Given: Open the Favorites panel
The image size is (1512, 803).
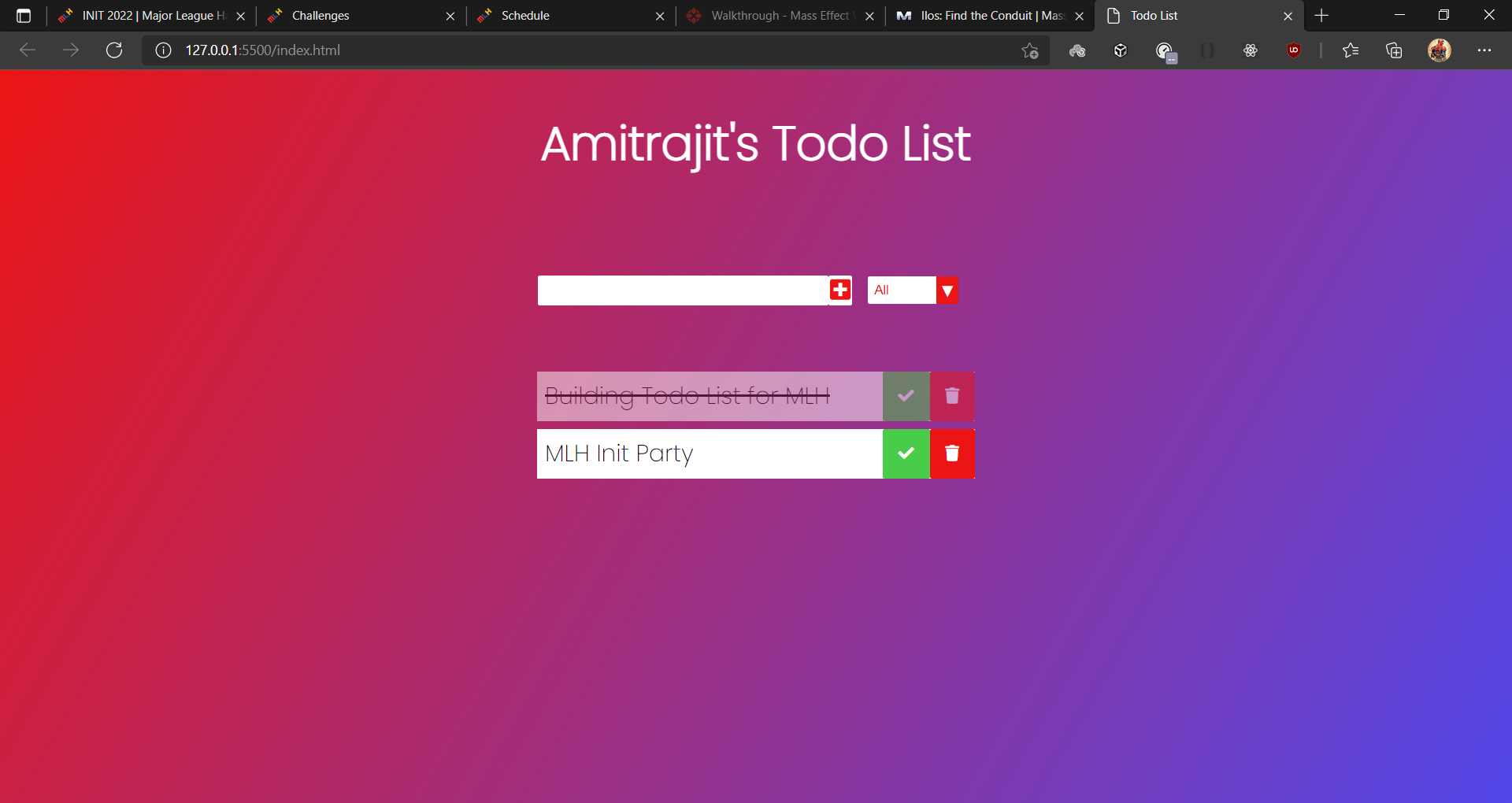Looking at the screenshot, I should click(1351, 50).
